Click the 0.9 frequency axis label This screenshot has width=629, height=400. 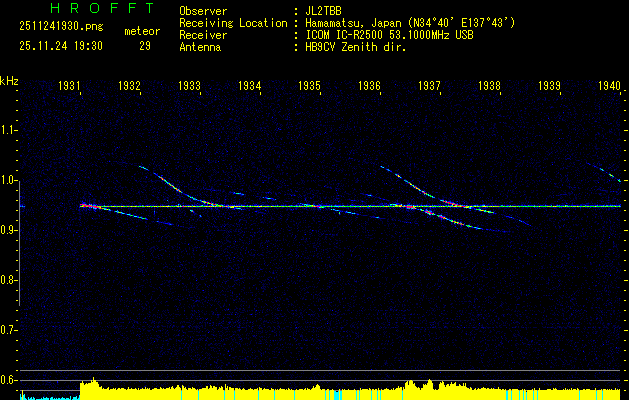coord(9,230)
